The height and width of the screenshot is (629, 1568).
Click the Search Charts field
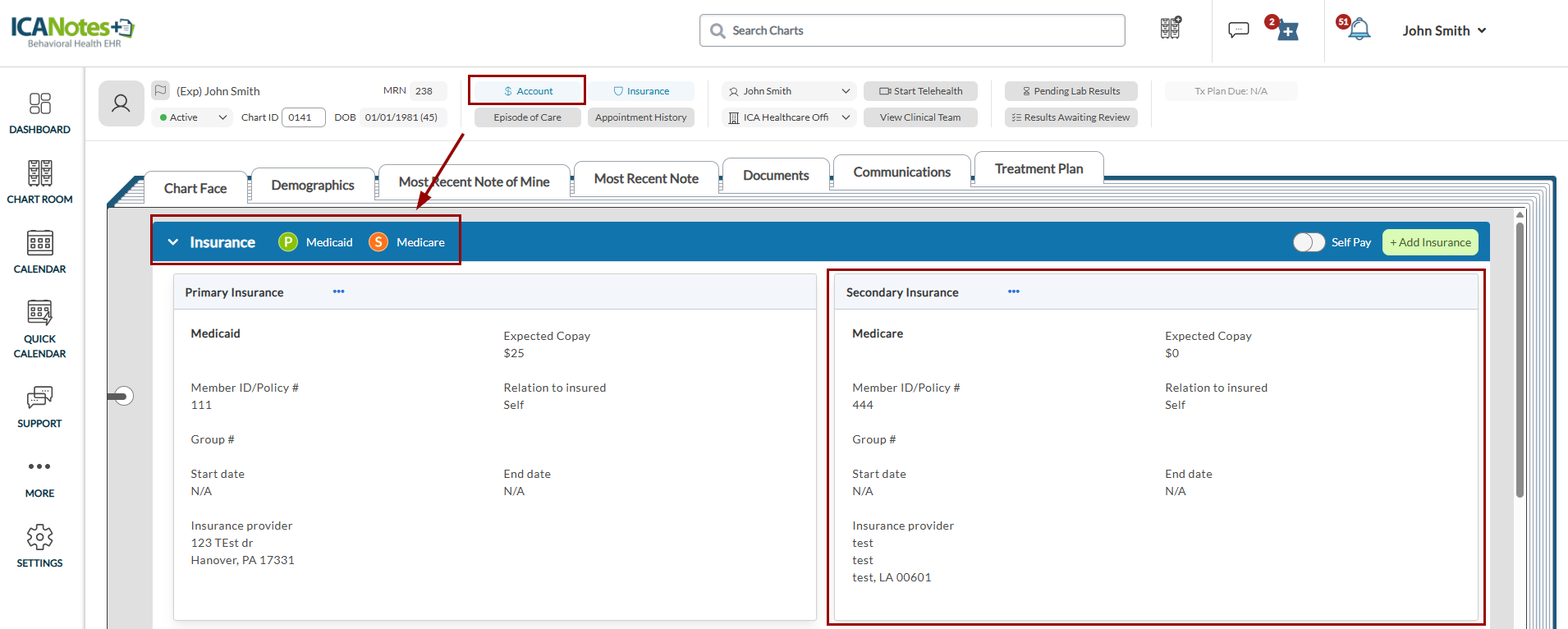tap(912, 30)
